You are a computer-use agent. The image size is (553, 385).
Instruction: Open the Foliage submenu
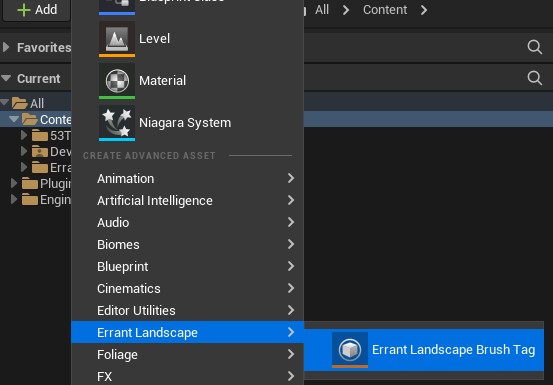[x=188, y=354]
